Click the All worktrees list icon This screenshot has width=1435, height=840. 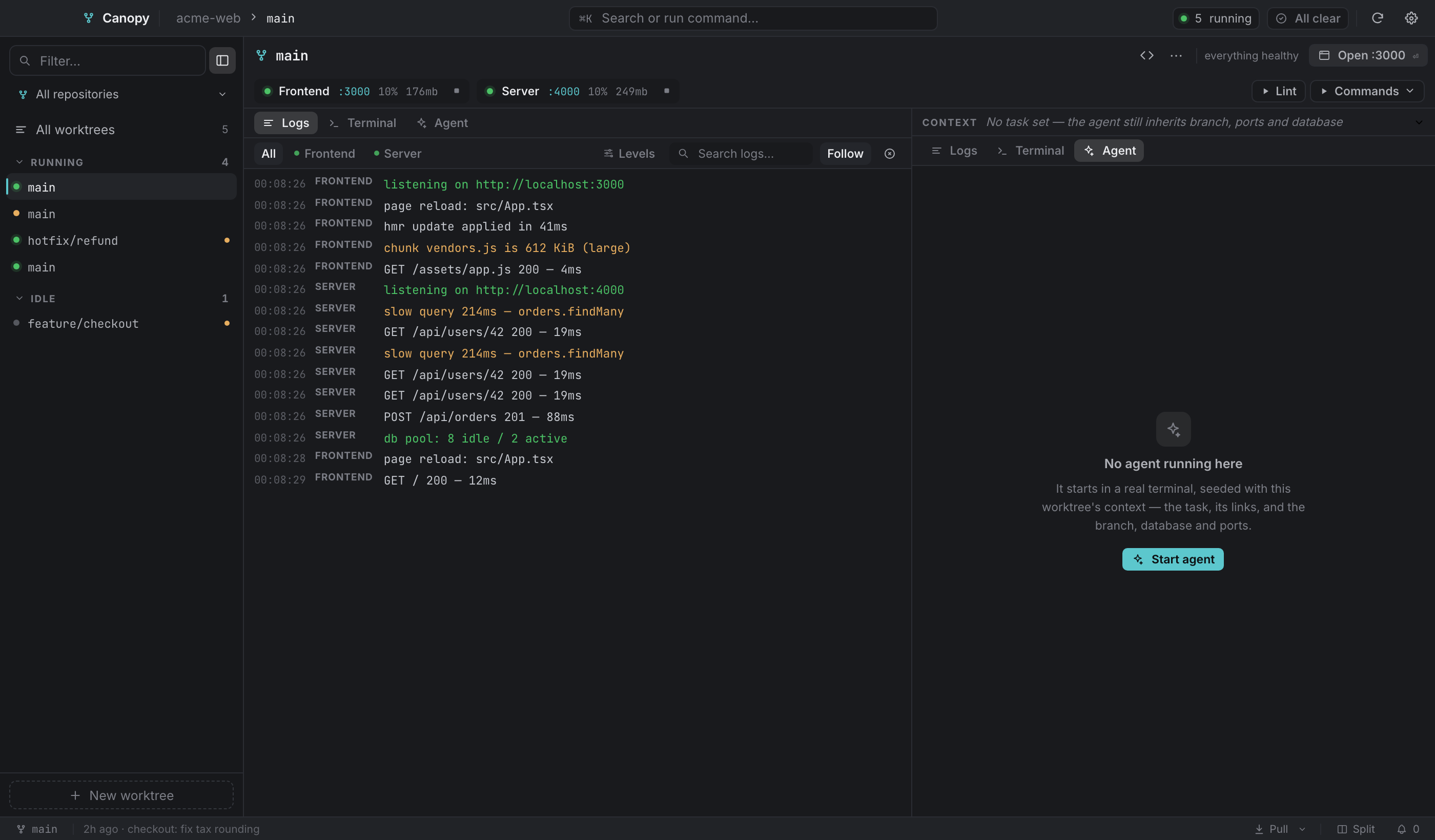tap(20, 130)
